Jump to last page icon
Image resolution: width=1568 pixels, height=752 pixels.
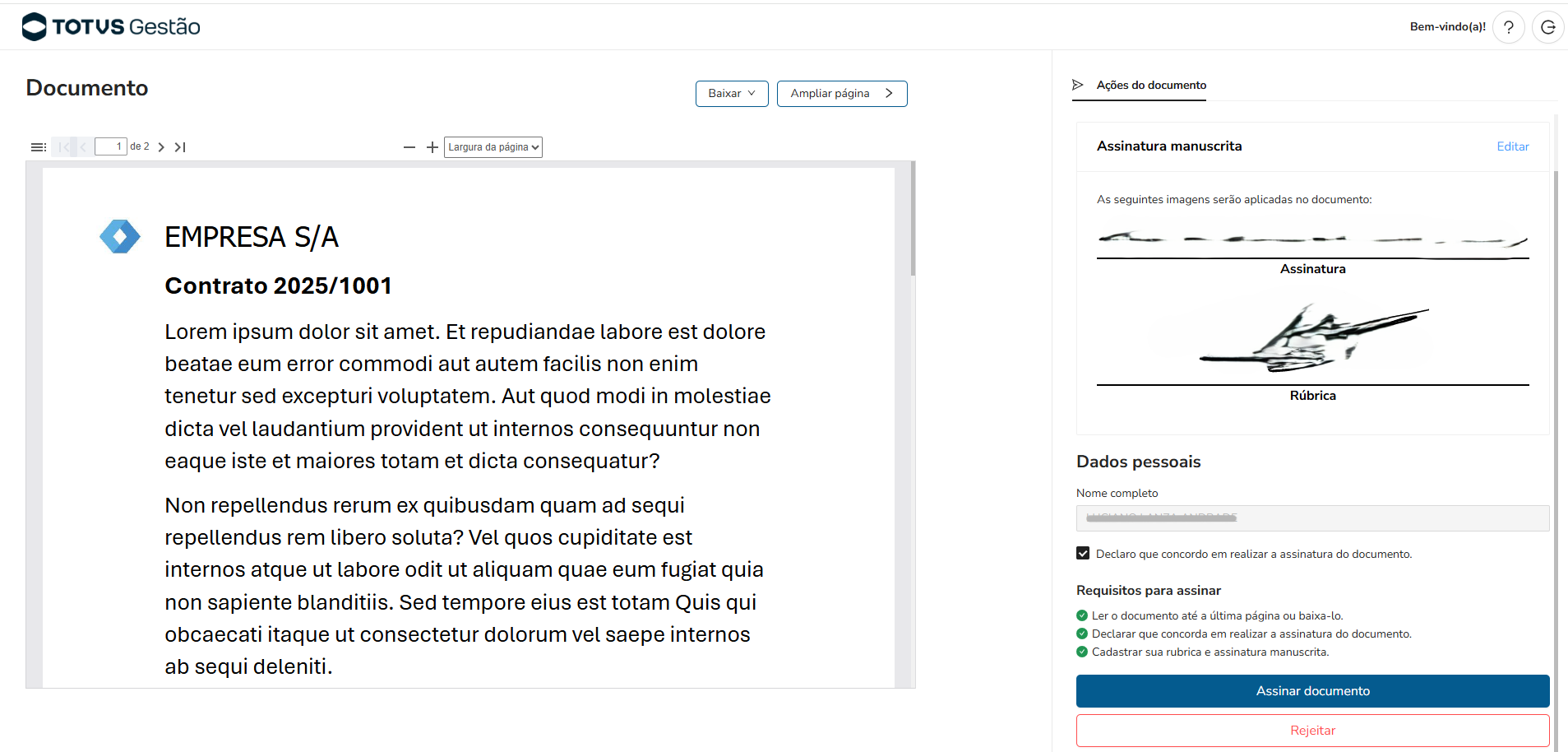tap(180, 147)
